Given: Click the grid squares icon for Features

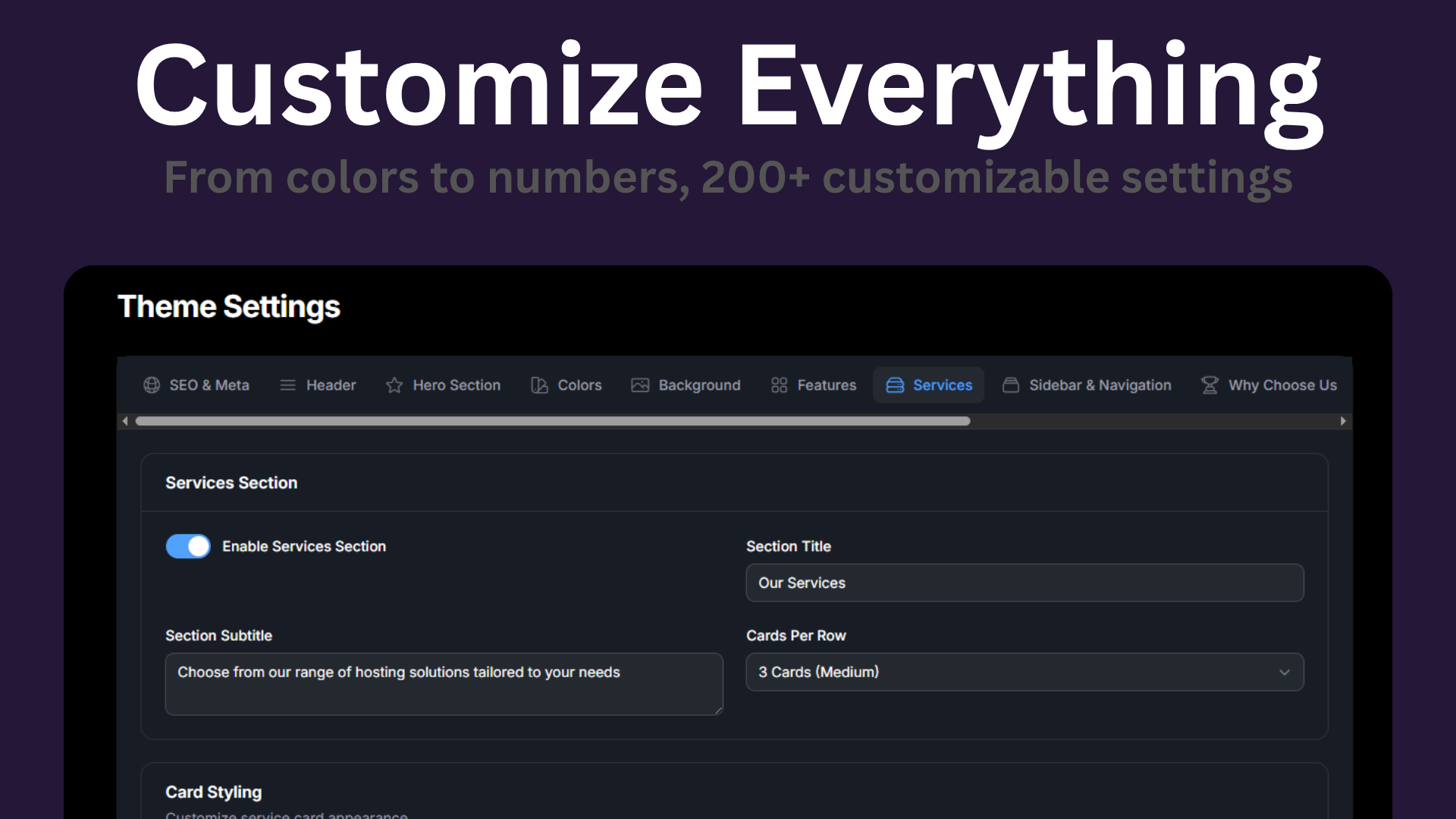Looking at the screenshot, I should (x=779, y=385).
